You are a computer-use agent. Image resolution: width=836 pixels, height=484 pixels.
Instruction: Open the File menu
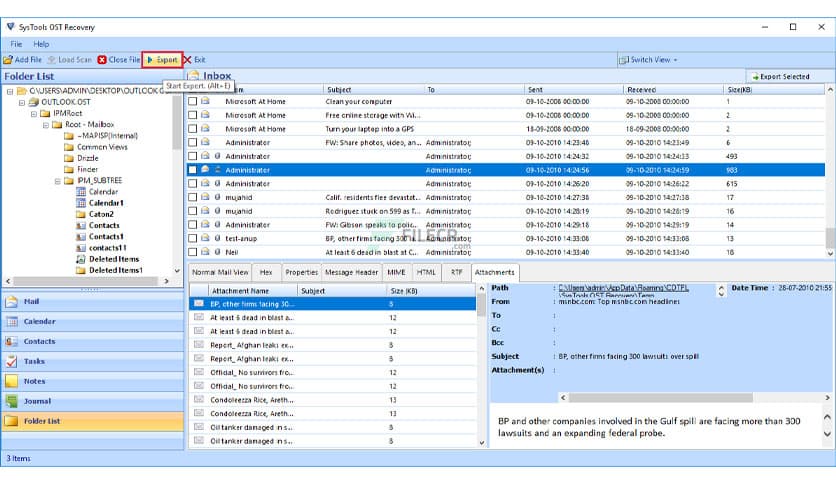click(17, 44)
